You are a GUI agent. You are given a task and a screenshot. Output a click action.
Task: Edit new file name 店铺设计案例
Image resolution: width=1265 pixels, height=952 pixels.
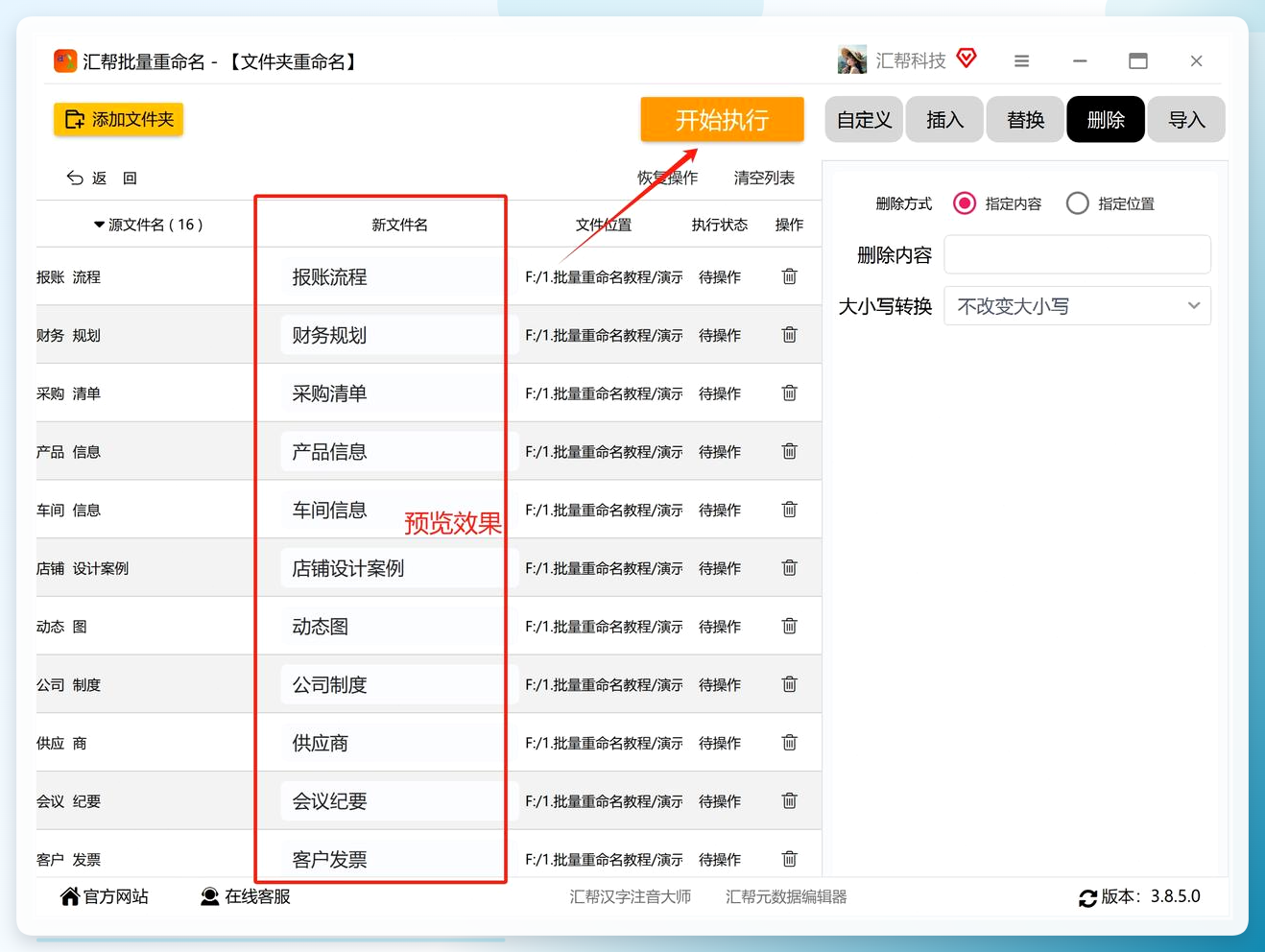tap(399, 568)
